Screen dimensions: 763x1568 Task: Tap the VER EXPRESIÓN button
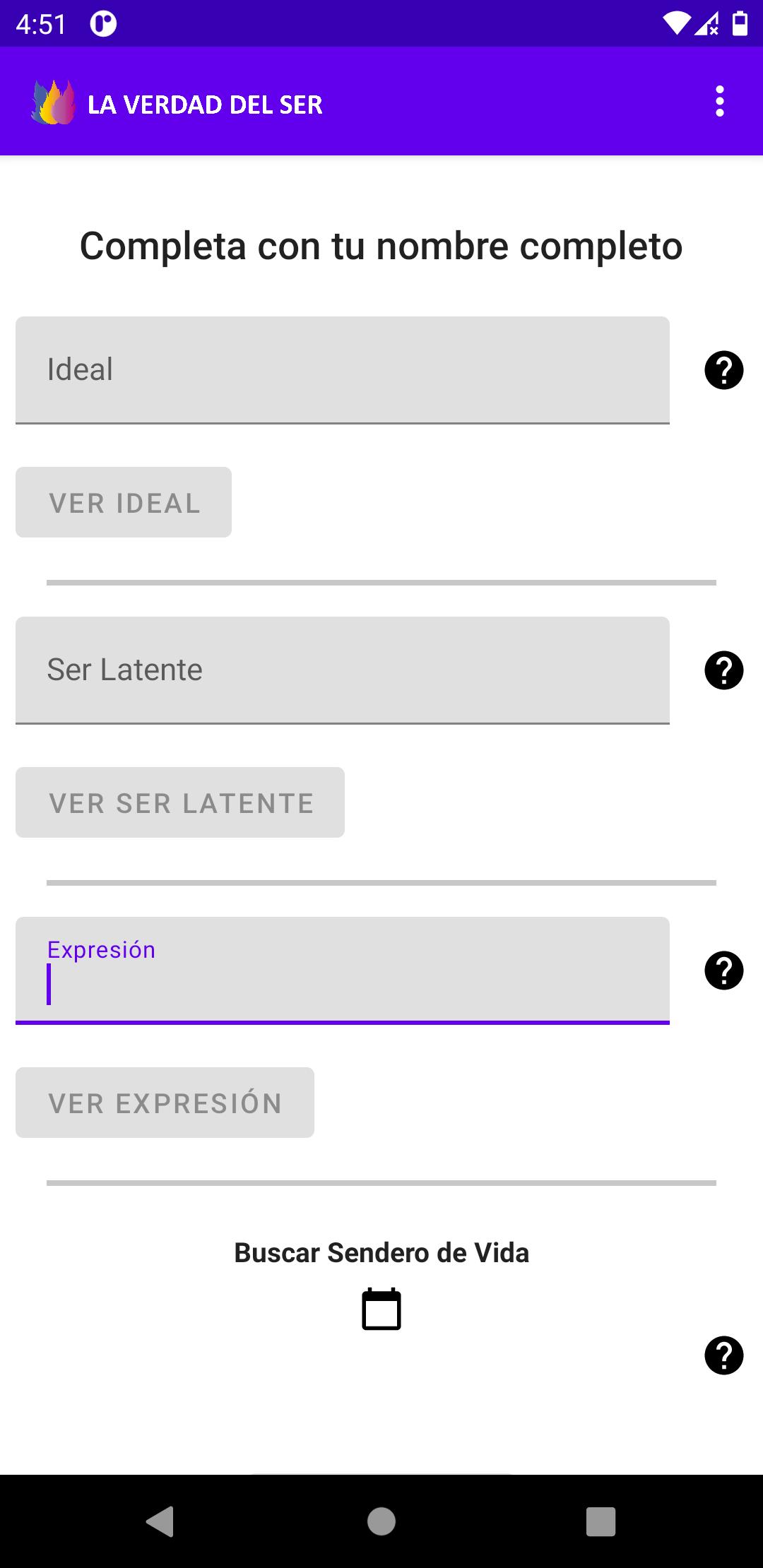pyautogui.click(x=165, y=1103)
